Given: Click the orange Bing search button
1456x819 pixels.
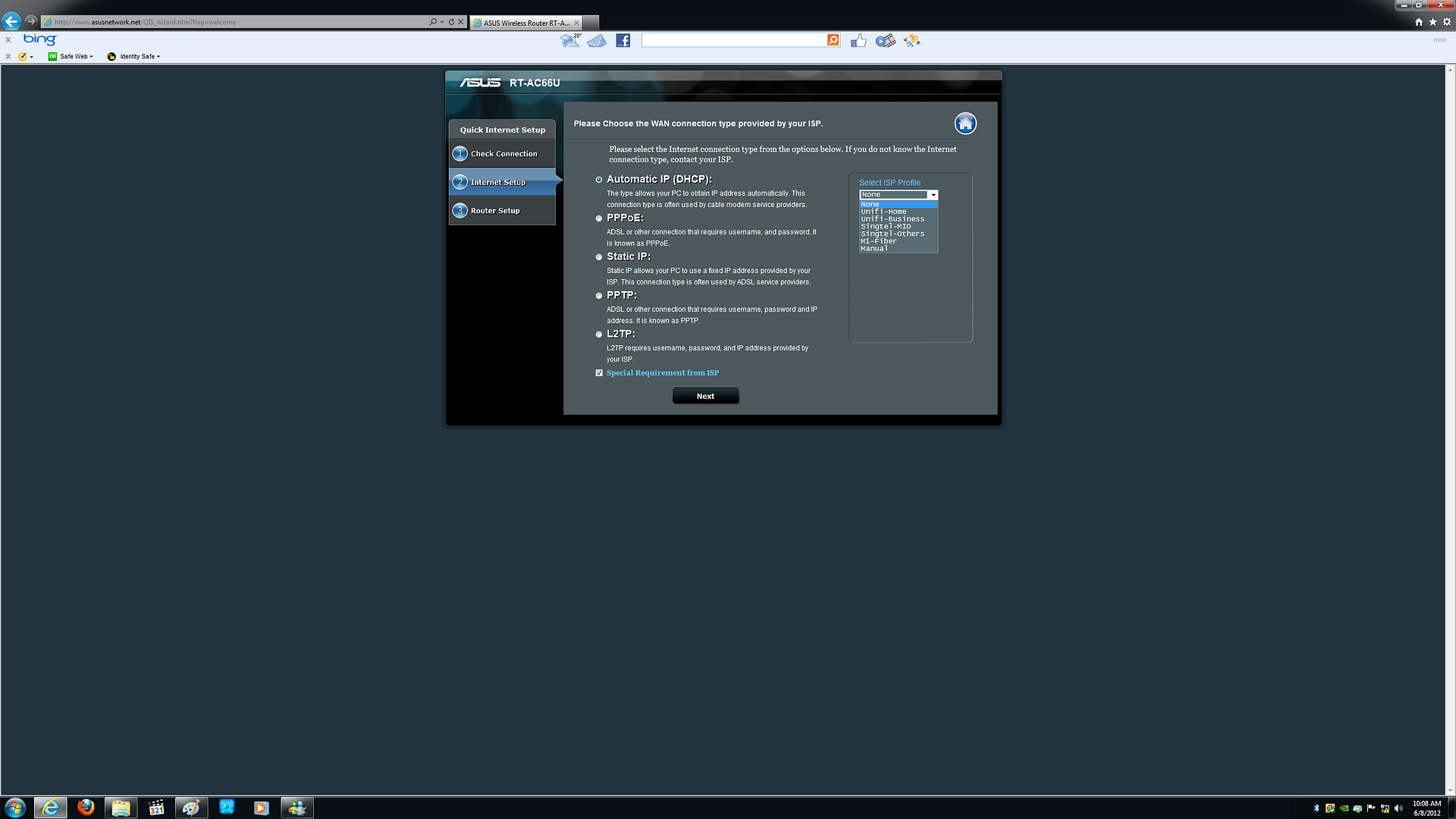Looking at the screenshot, I should point(833,40).
